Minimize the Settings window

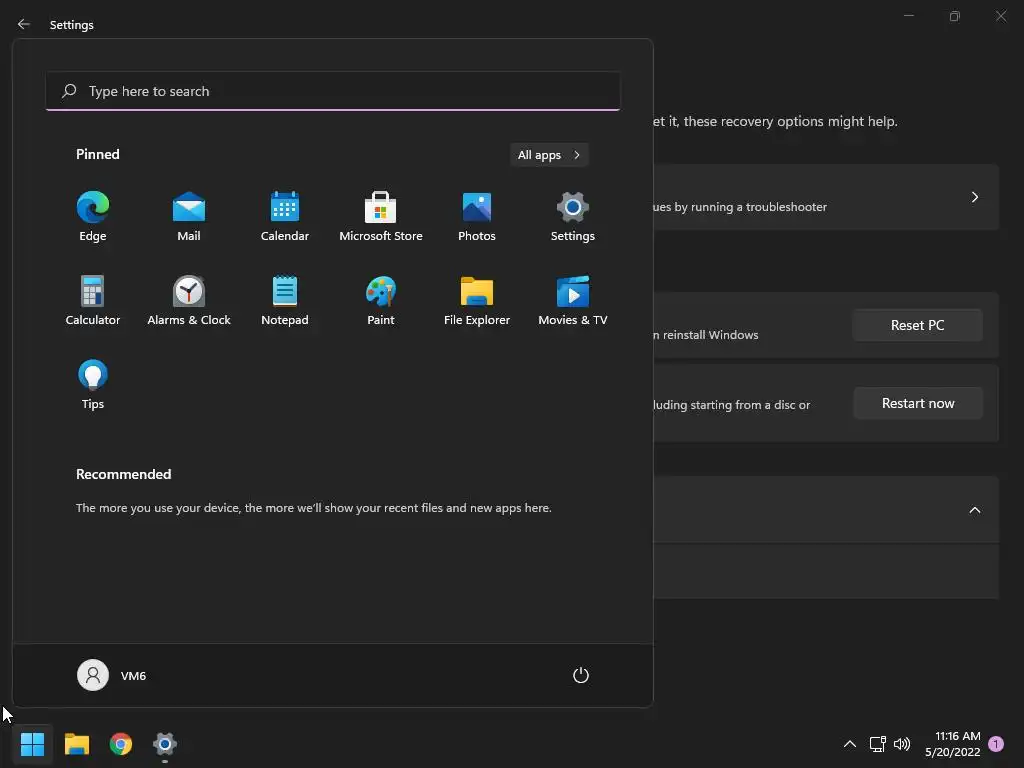[x=908, y=16]
